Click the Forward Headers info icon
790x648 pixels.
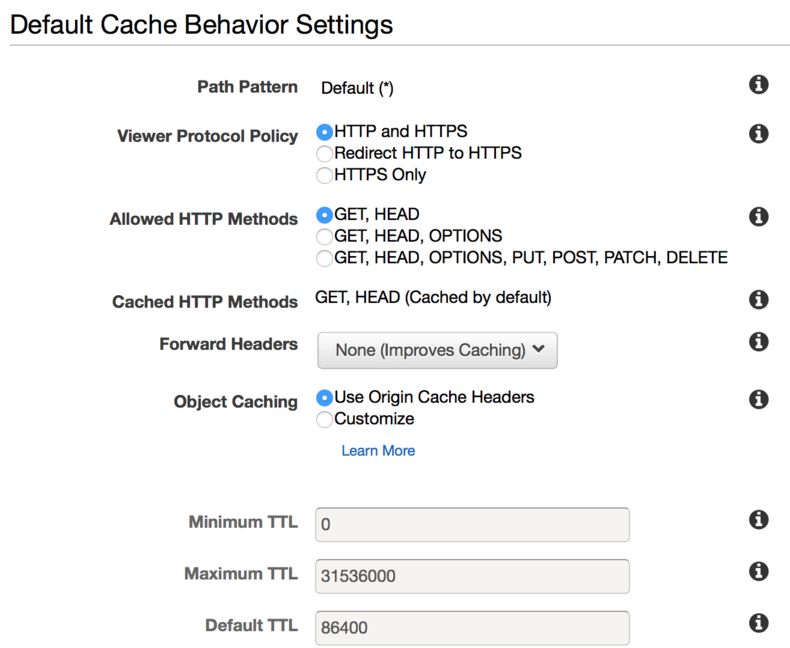pos(758,342)
